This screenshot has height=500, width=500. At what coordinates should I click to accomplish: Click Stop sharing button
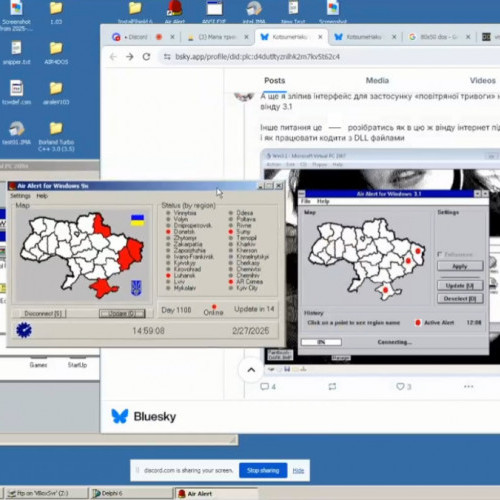(x=263, y=470)
